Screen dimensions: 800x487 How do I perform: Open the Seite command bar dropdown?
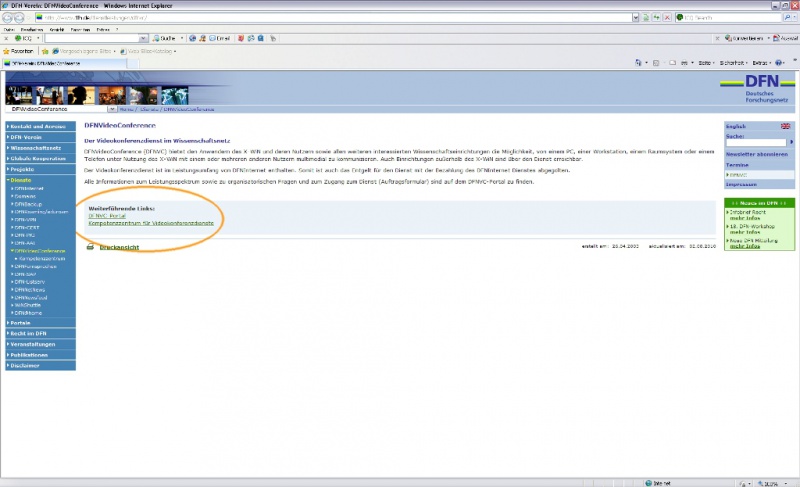[706, 63]
